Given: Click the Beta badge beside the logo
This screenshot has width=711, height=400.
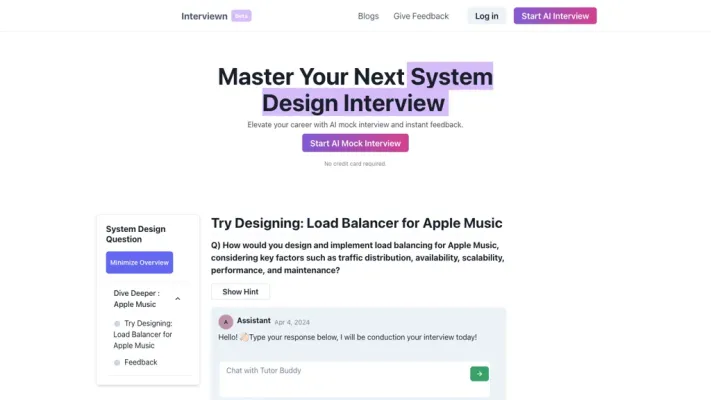Looking at the screenshot, I should coord(241,16).
